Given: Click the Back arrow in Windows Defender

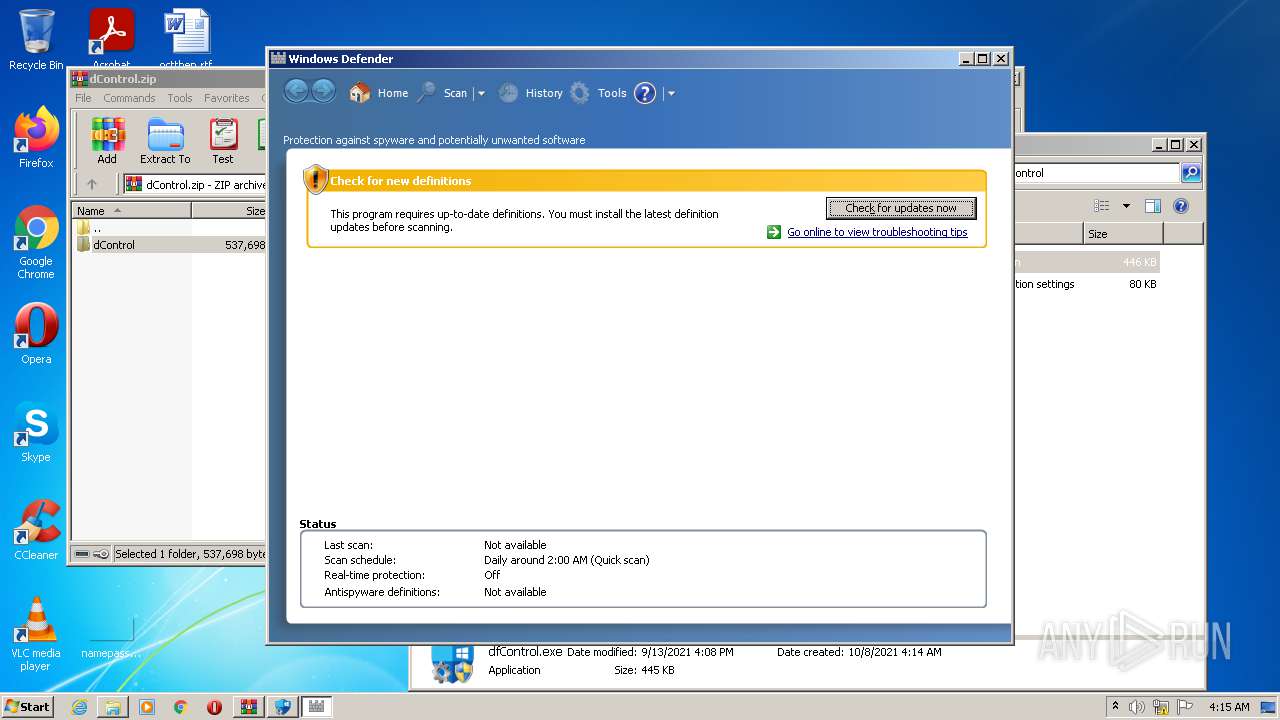Looking at the screenshot, I should (296, 92).
